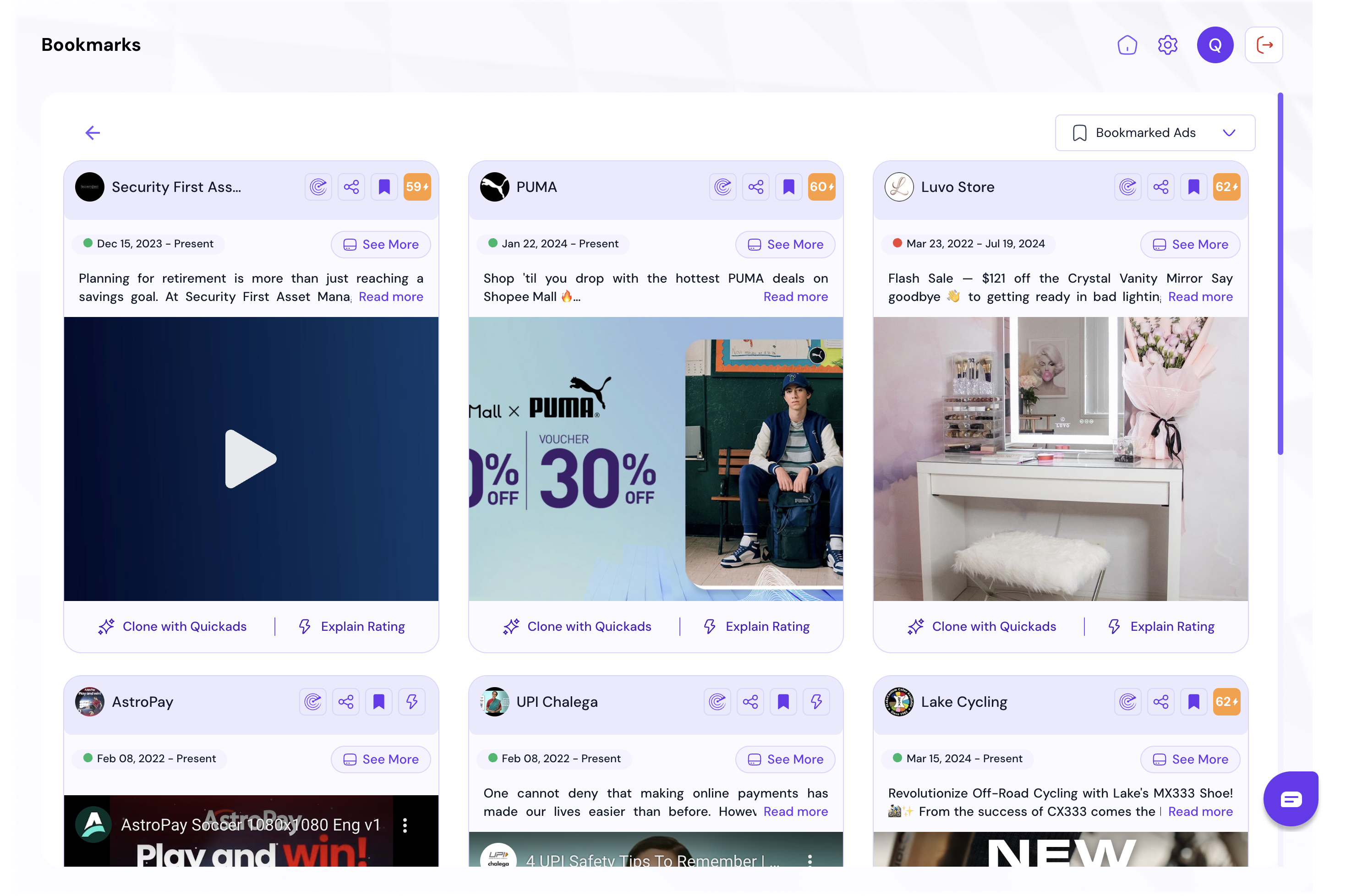Click the vertical page scrollbar
Viewport: 1346px width, 896px height.
click(x=1280, y=274)
